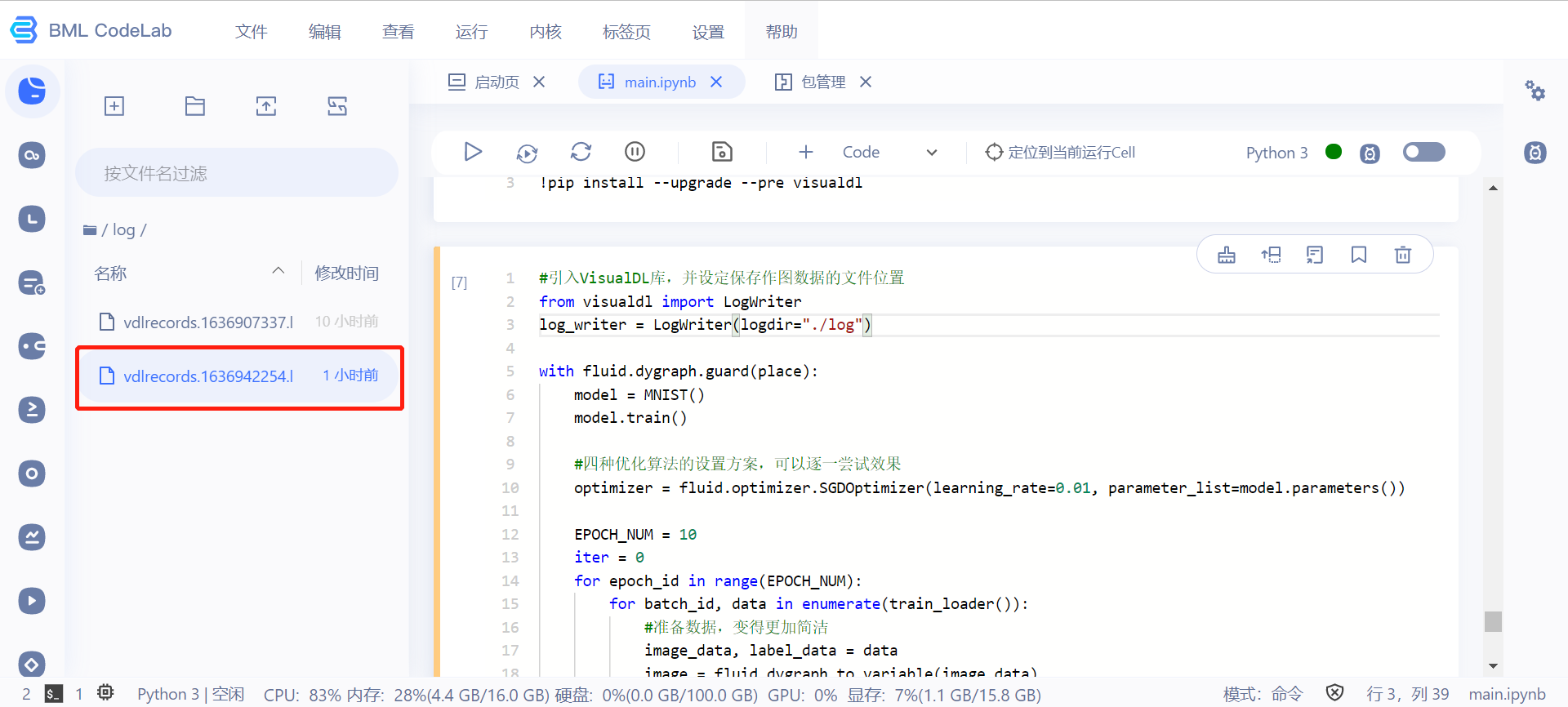This screenshot has width=1568, height=707.
Task: Open the circle-ring sidebar panel
Action: point(32,473)
